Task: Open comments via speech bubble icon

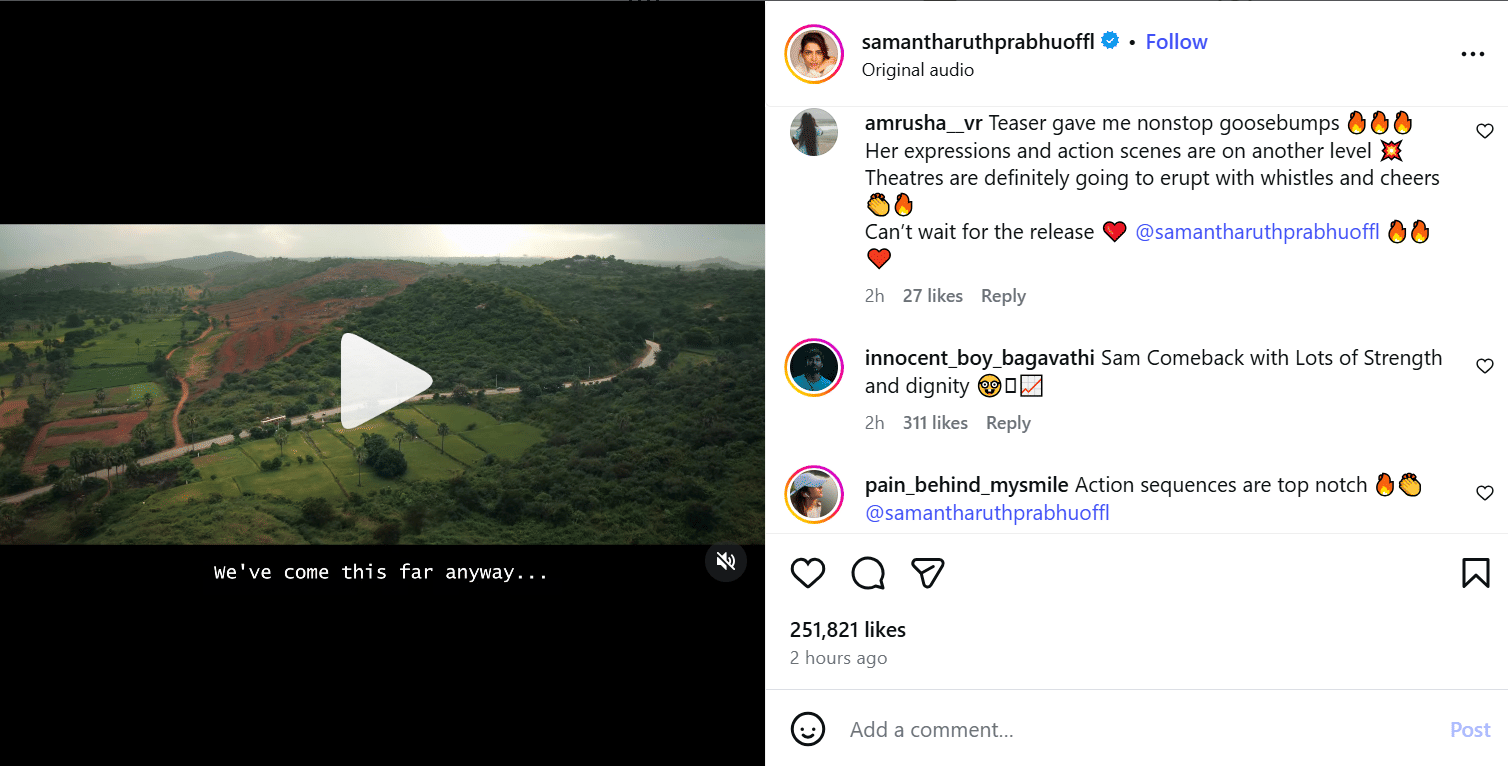Action: (868, 573)
